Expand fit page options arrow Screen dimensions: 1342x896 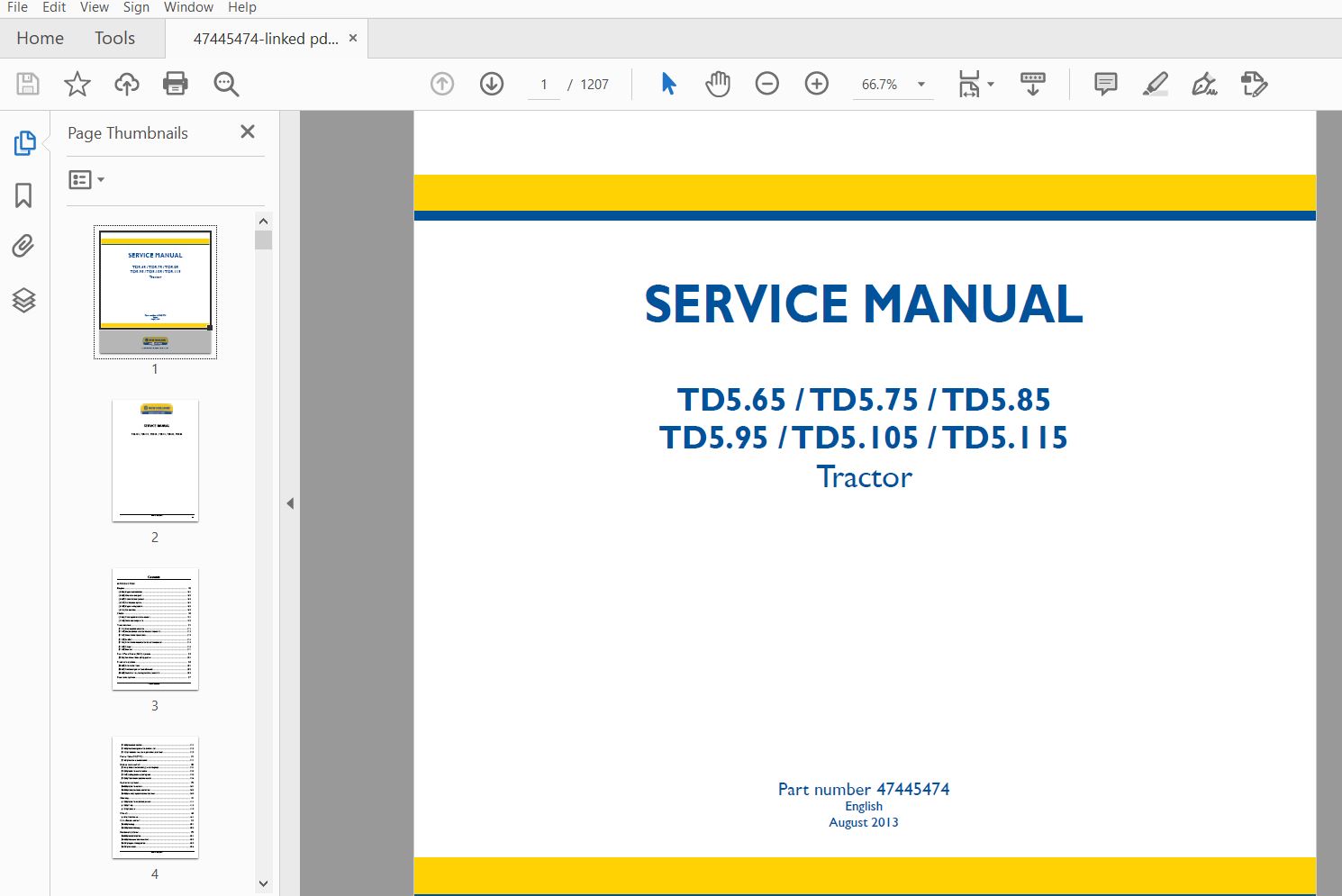[x=991, y=84]
